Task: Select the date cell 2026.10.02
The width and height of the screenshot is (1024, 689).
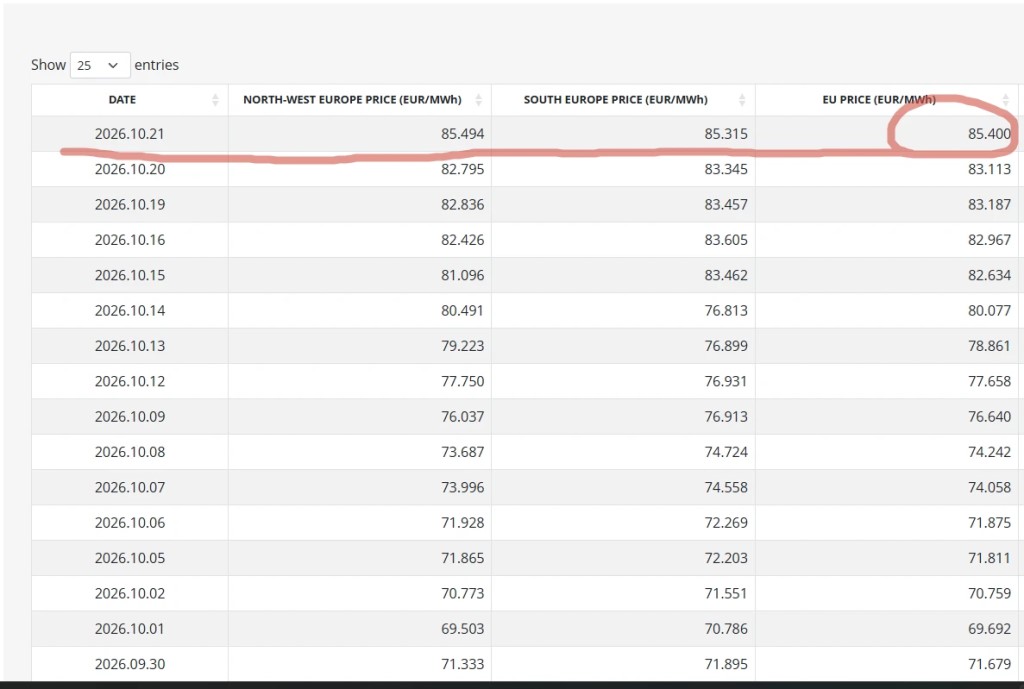Action: pyautogui.click(x=130, y=592)
